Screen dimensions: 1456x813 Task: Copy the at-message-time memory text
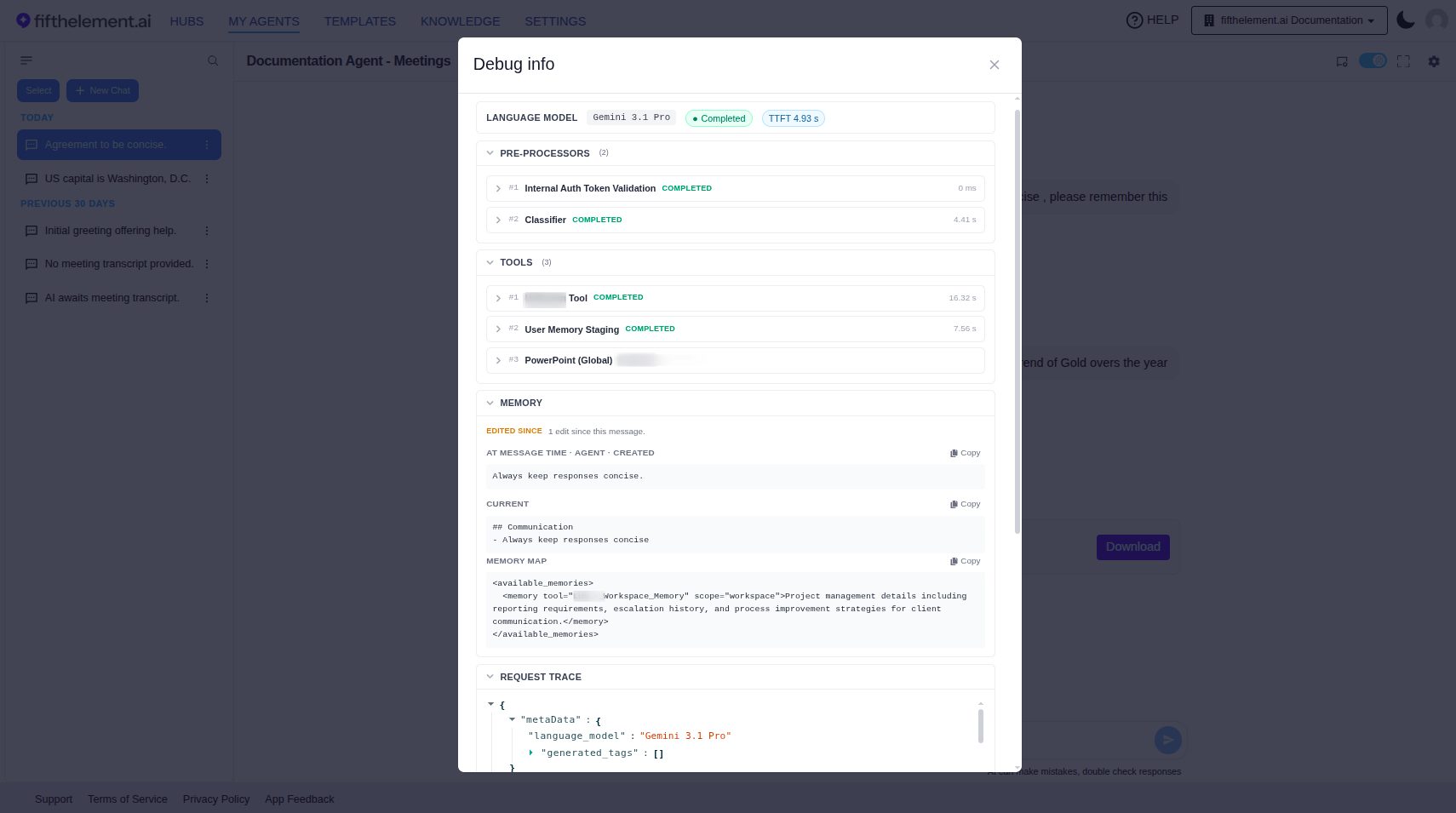point(966,453)
